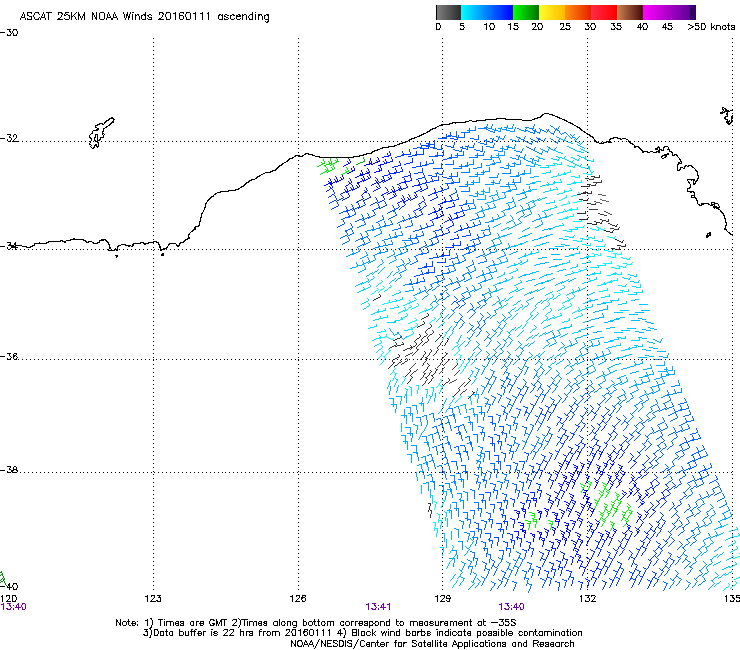Click the NOAA/NESDIS credit line

coord(432,644)
